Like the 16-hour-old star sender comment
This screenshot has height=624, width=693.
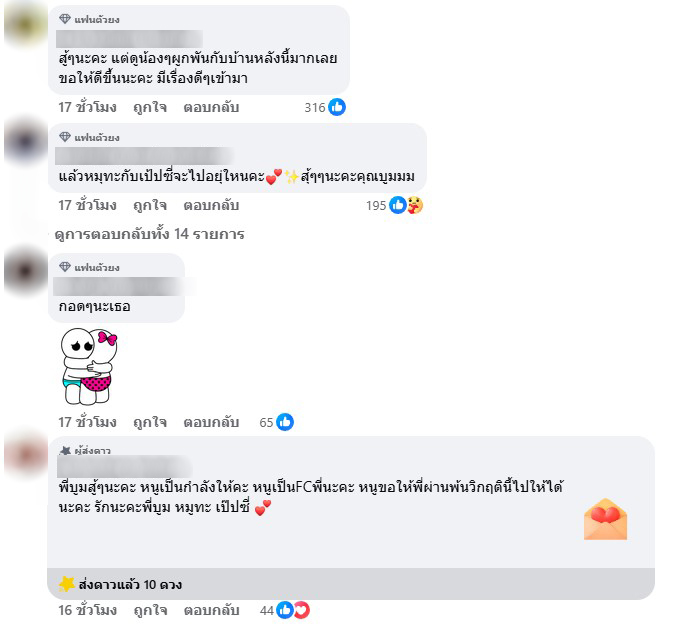(150, 610)
